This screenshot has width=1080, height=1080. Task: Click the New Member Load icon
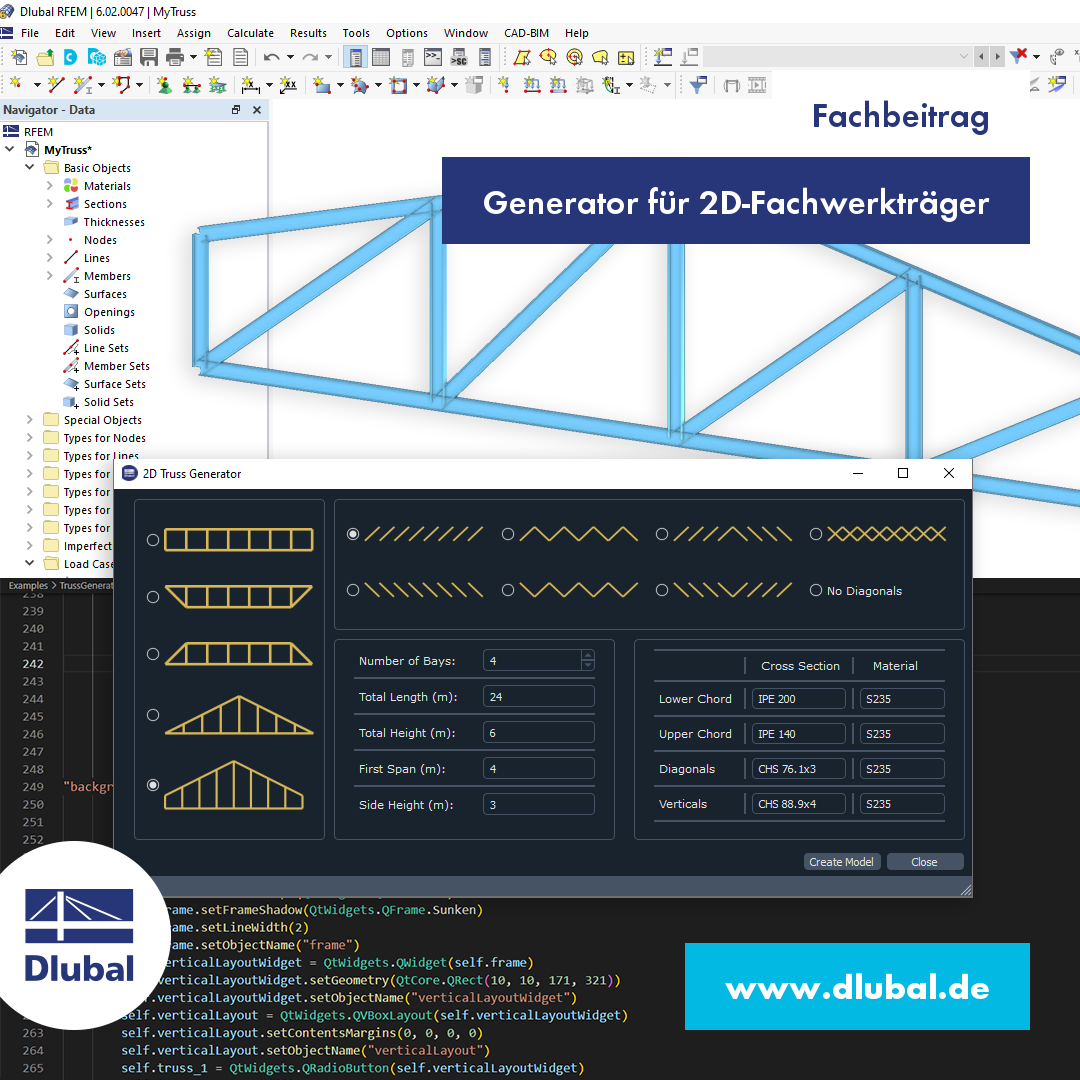point(532,85)
